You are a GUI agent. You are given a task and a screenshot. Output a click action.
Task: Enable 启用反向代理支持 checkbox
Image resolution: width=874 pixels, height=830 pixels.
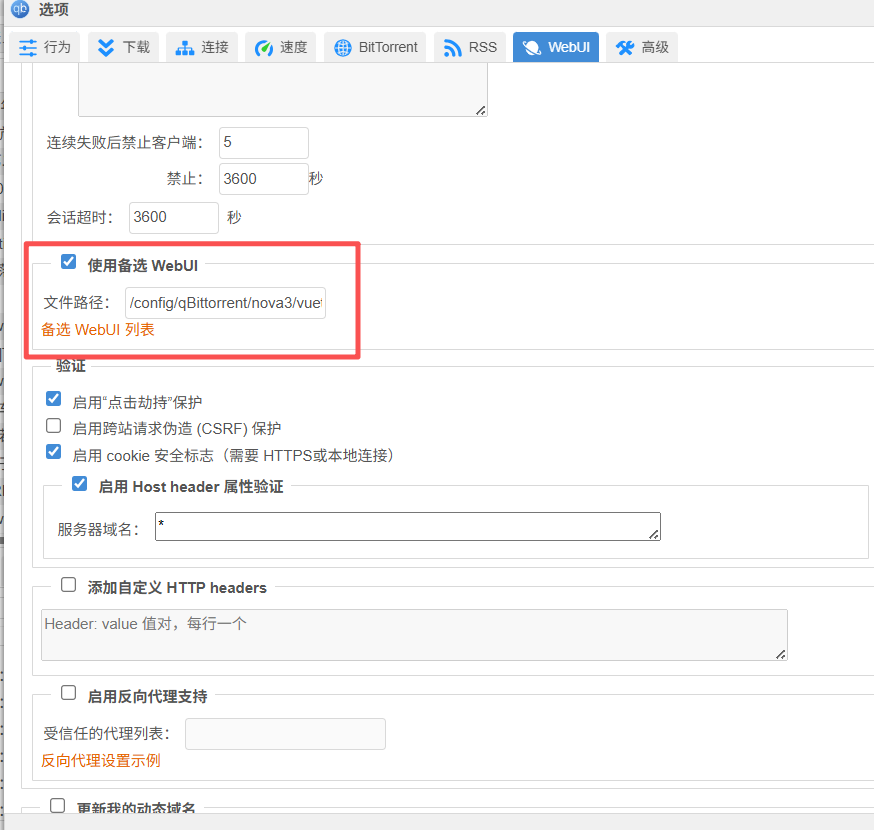[x=69, y=693]
